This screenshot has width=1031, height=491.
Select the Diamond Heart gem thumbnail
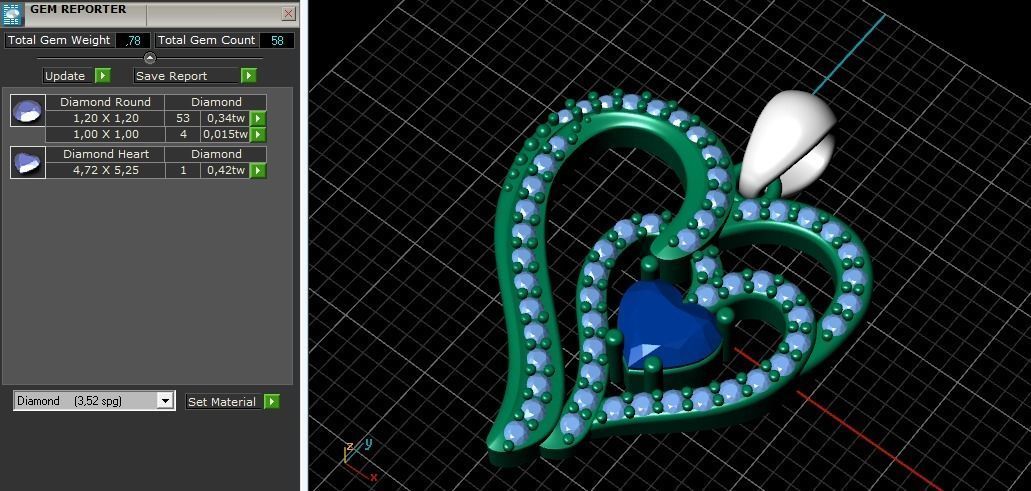click(28, 162)
